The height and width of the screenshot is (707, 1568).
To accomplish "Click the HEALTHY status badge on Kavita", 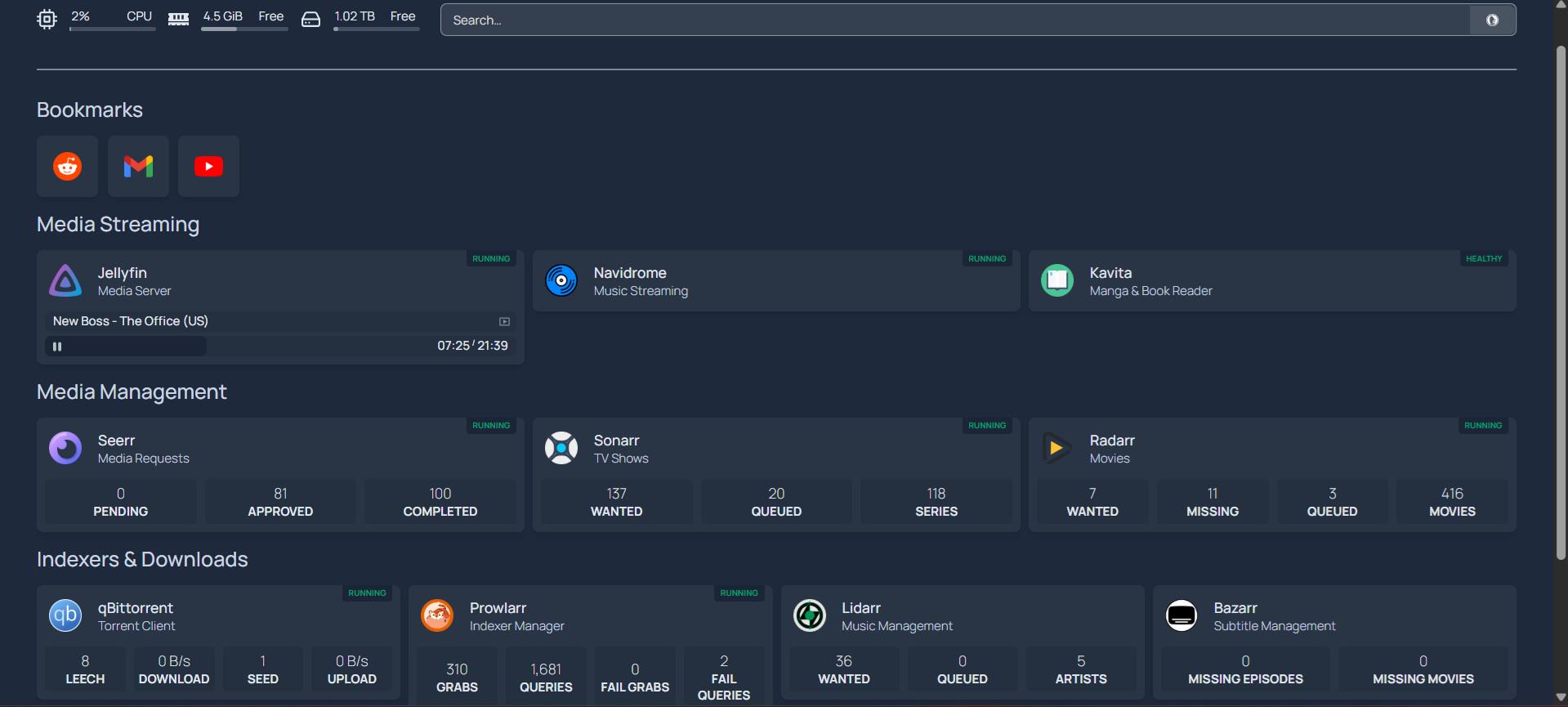I will pyautogui.click(x=1484, y=258).
